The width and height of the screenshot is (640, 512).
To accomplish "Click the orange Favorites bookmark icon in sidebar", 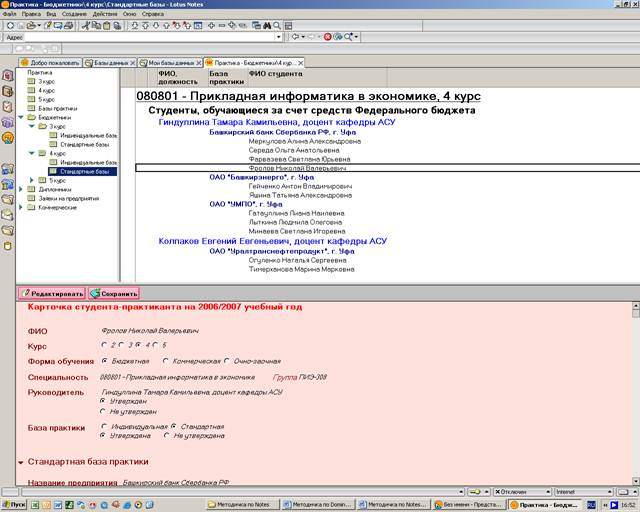I will point(8,138).
